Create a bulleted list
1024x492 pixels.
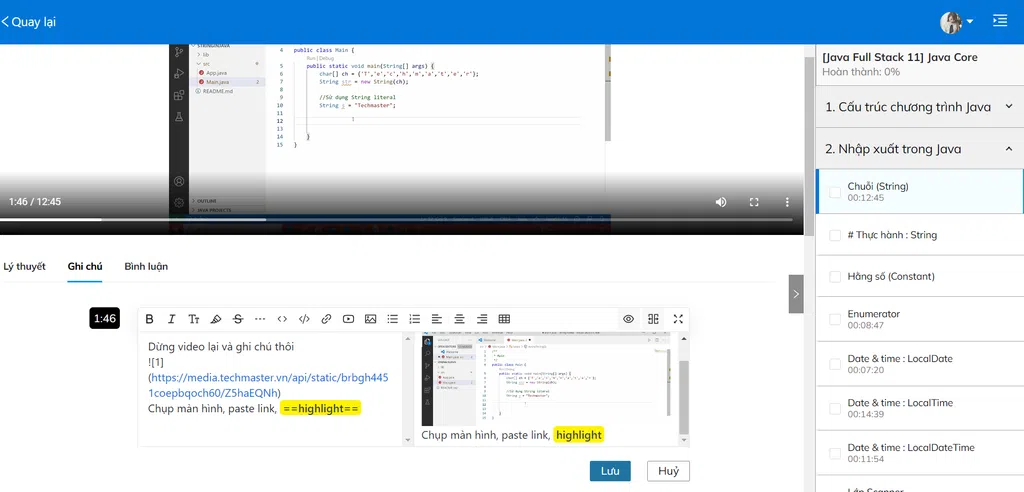click(392, 319)
